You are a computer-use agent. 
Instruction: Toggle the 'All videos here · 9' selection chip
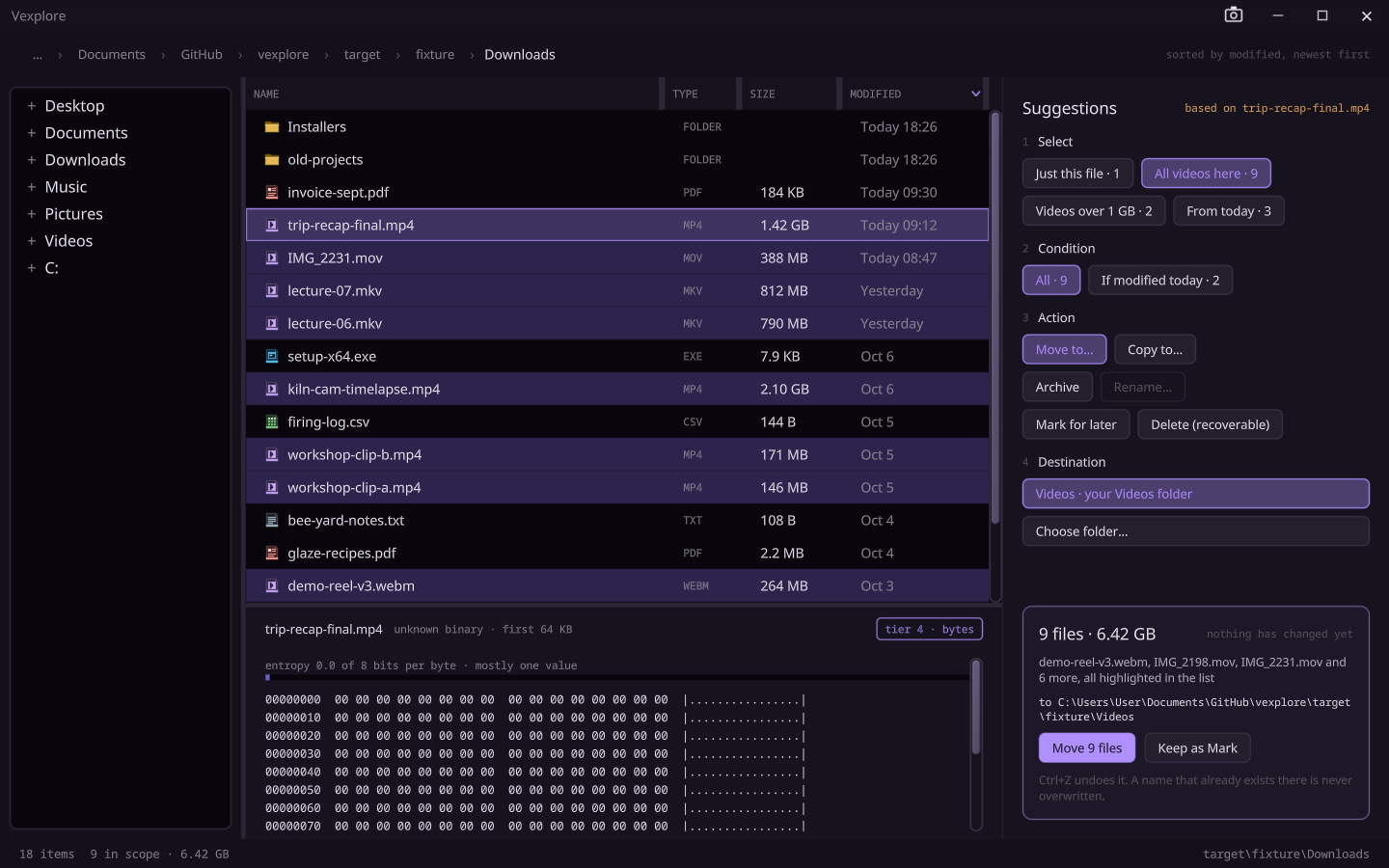pyautogui.click(x=1206, y=174)
